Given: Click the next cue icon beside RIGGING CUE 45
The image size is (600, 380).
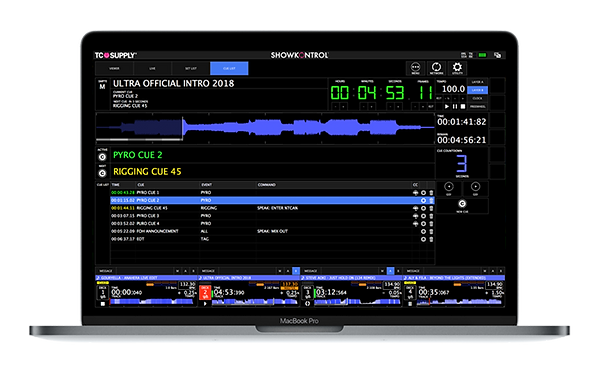Looking at the screenshot, I should click(102, 173).
